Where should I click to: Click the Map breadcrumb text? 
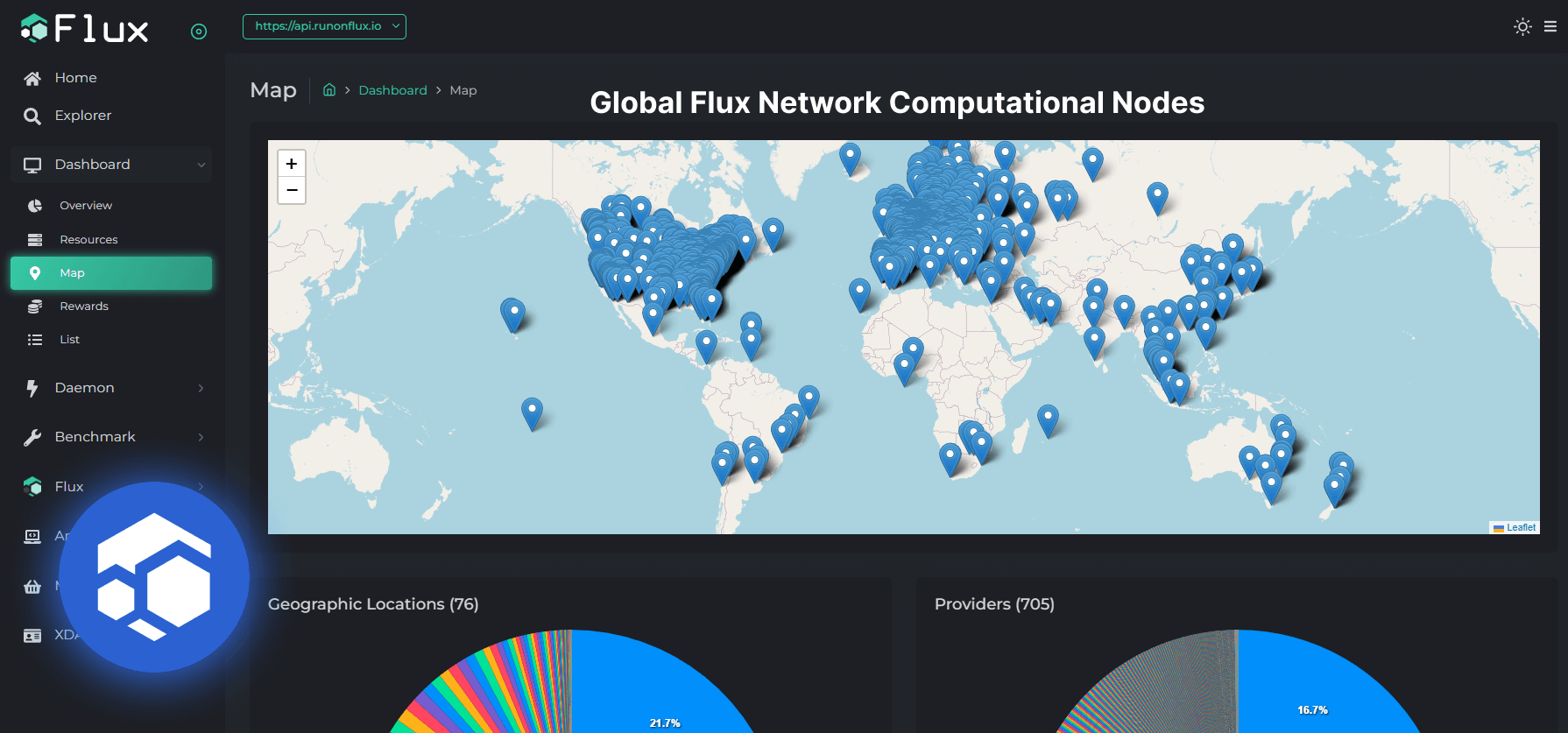click(463, 90)
